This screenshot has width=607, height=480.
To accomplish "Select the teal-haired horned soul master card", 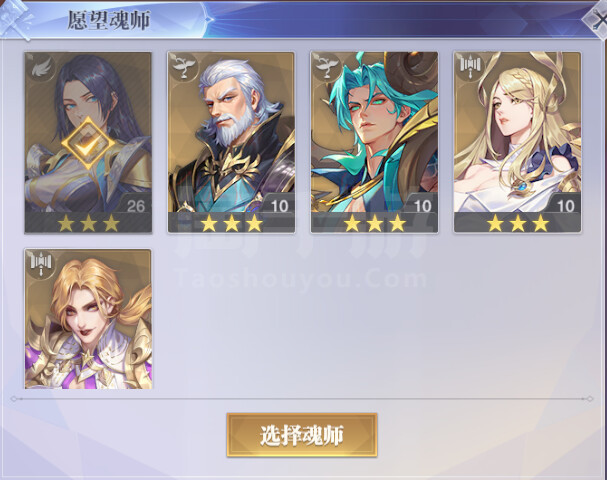I will pos(374,142).
